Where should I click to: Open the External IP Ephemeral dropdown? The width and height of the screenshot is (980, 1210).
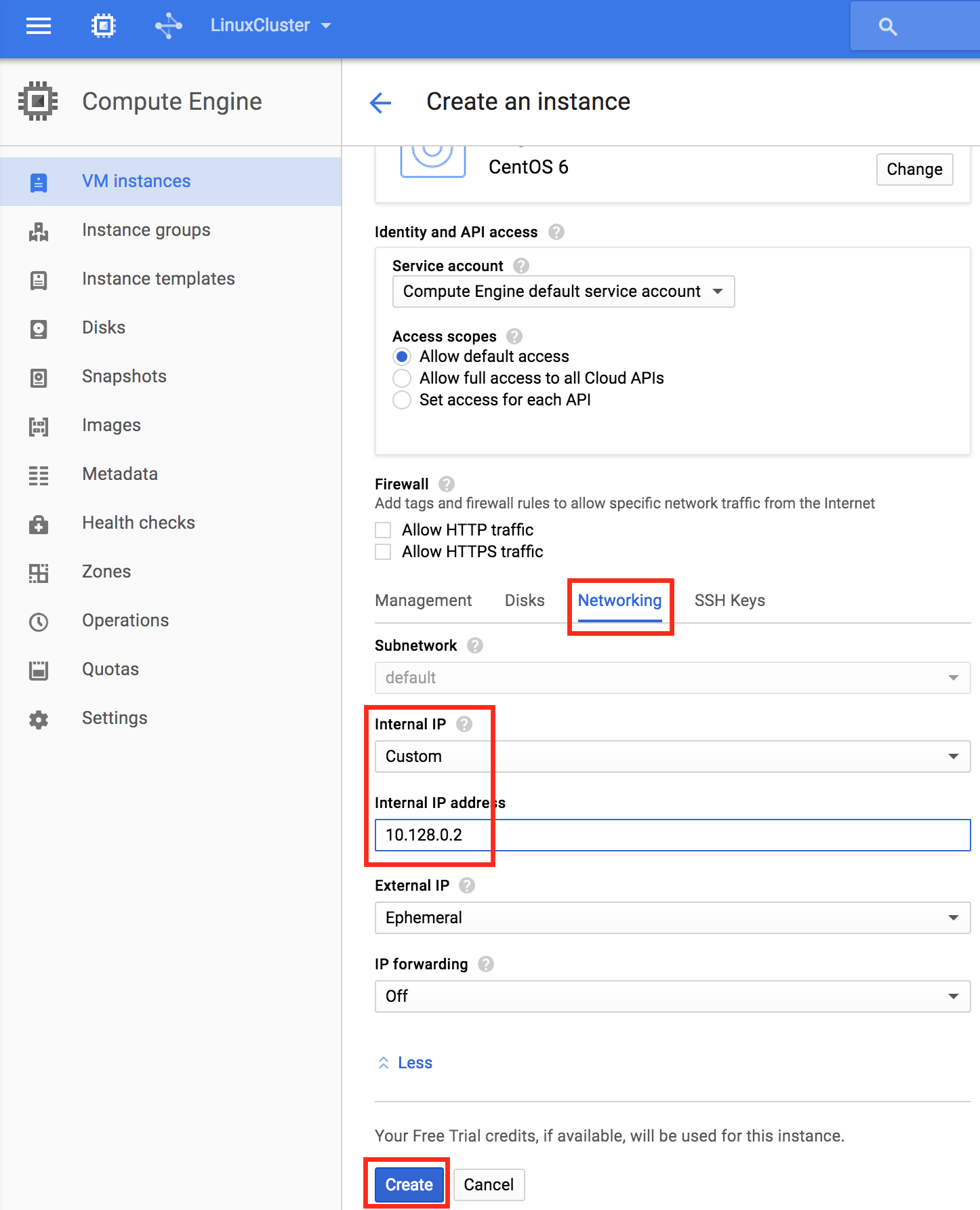pos(672,918)
